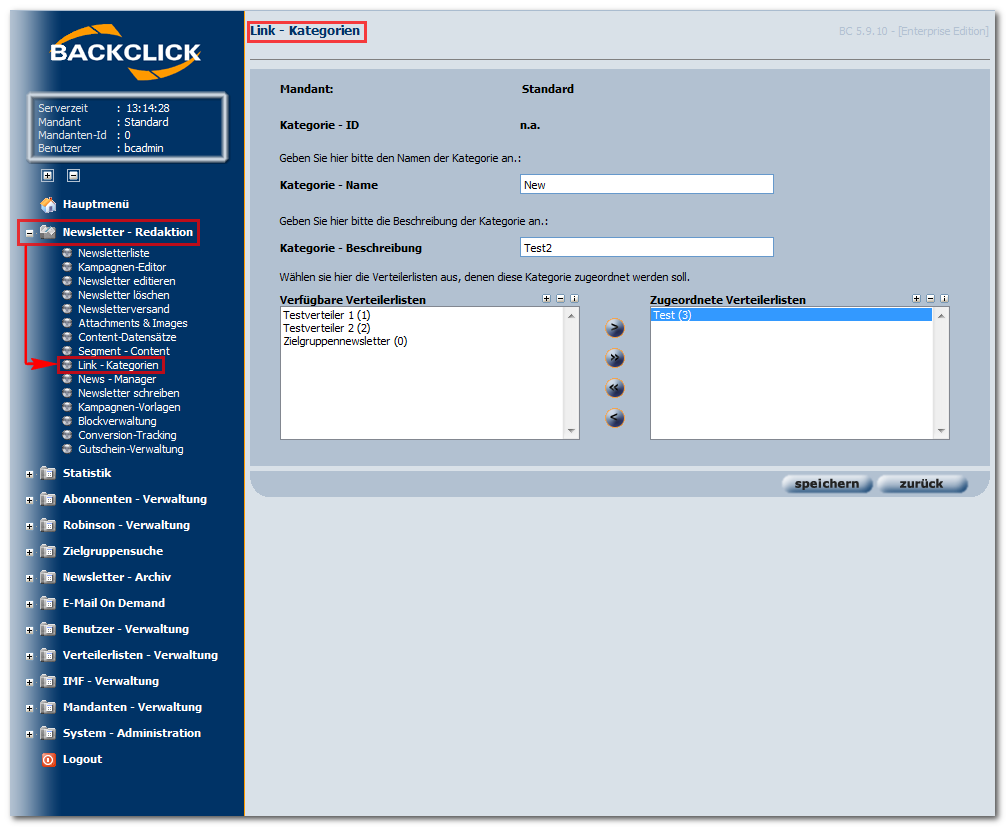1006x827 pixels.
Task: Collapse all menu items with minus icon below server info
Action: [74, 175]
